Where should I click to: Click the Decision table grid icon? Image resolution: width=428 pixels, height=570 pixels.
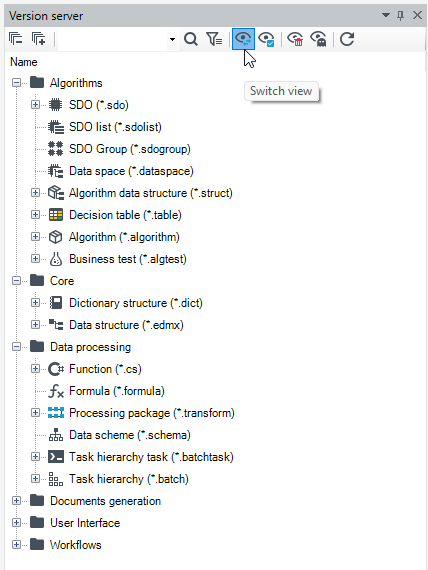[x=56, y=215]
